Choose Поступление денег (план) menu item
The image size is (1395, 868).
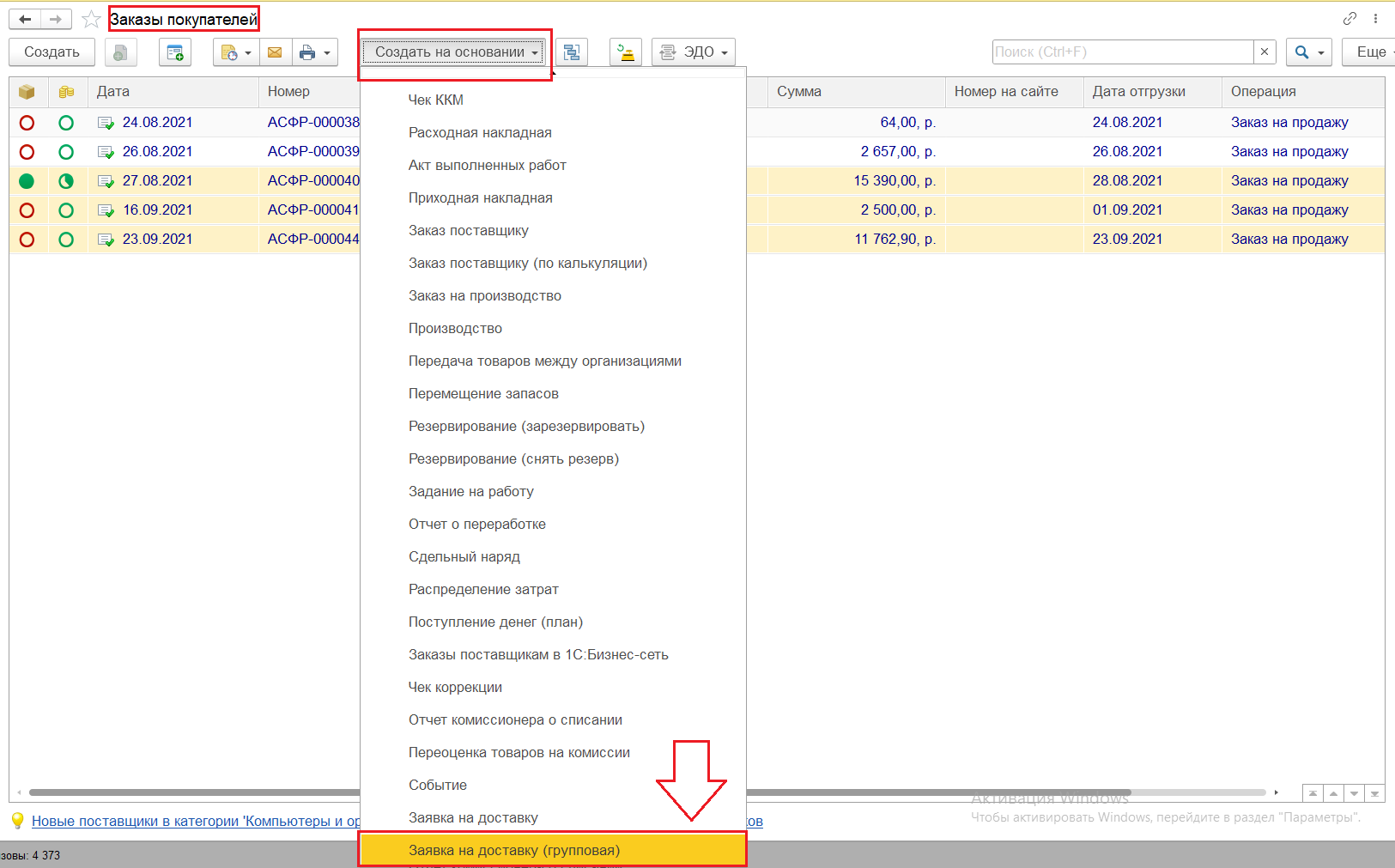pyautogui.click(x=553, y=622)
